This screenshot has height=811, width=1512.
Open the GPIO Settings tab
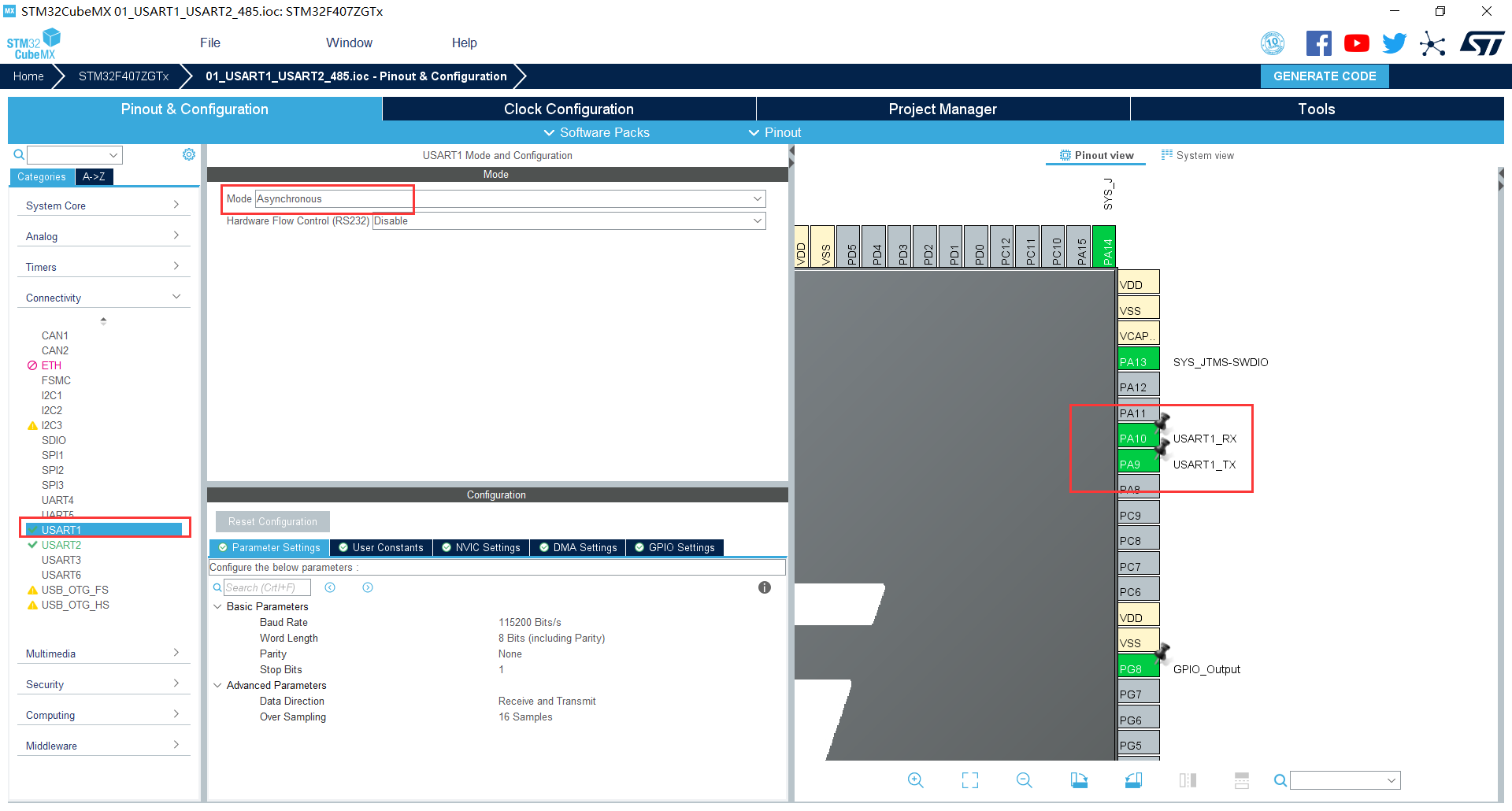pyautogui.click(x=675, y=548)
